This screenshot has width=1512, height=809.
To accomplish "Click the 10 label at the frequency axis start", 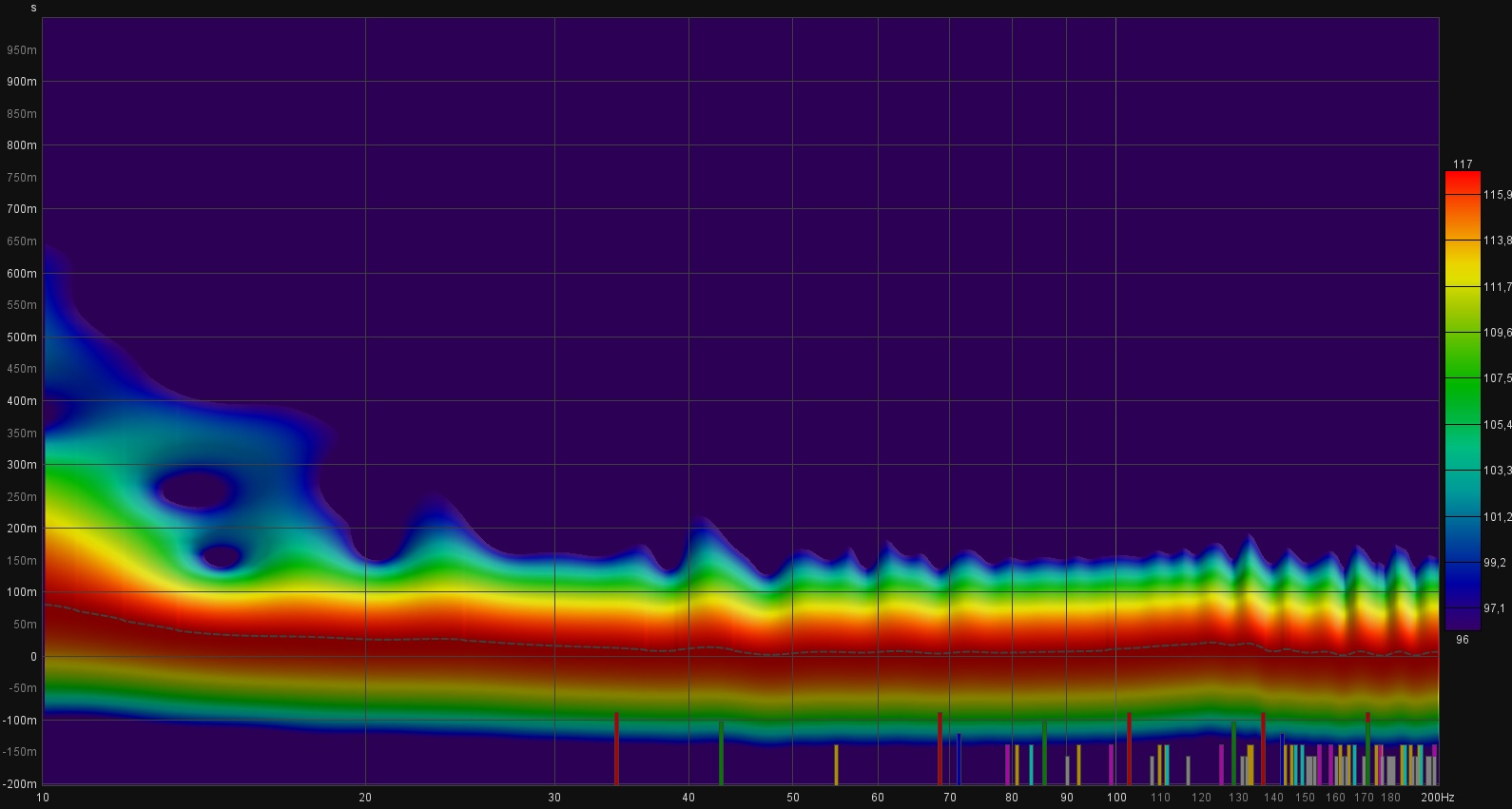I will pos(43,798).
